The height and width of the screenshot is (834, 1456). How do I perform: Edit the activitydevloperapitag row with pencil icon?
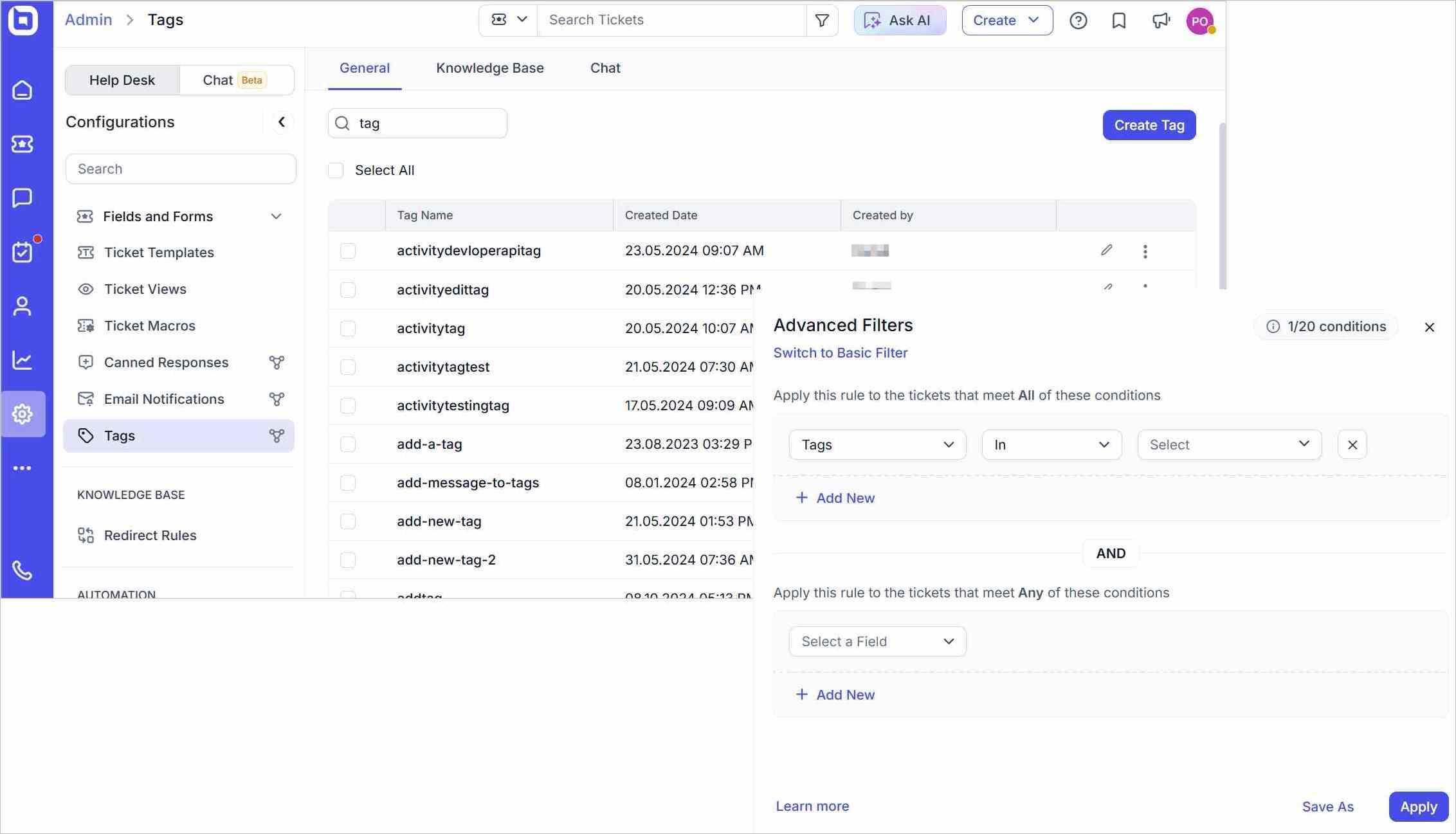point(1106,250)
